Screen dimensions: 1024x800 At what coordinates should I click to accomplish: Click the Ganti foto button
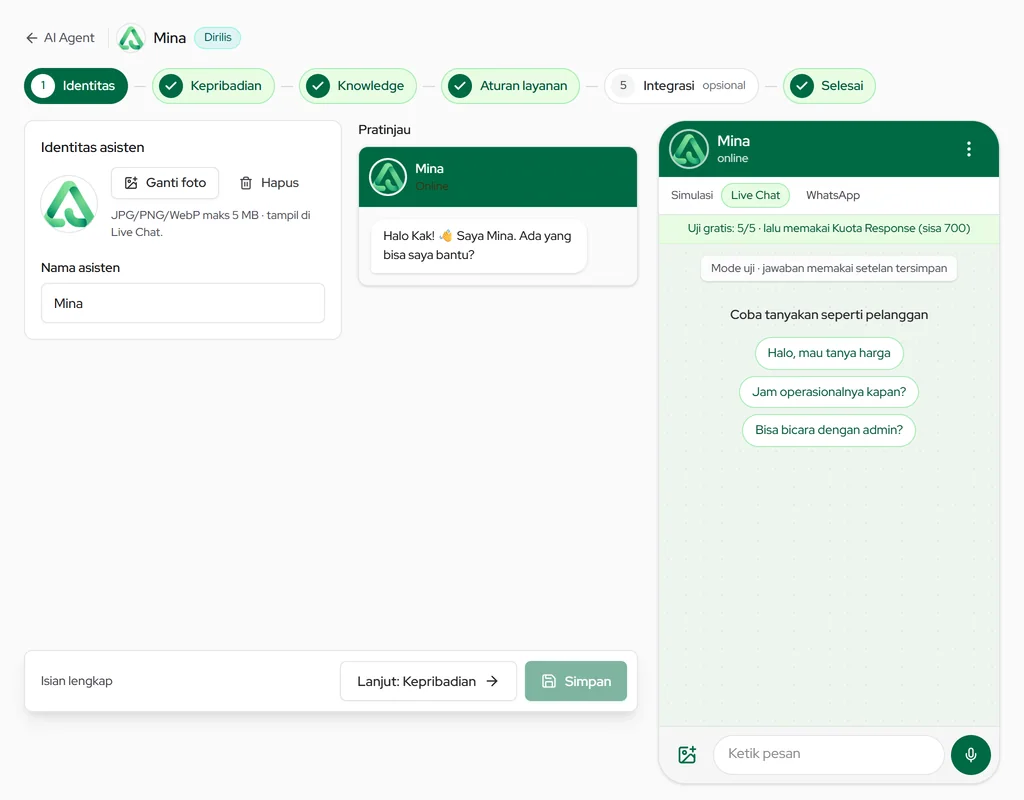pos(165,183)
